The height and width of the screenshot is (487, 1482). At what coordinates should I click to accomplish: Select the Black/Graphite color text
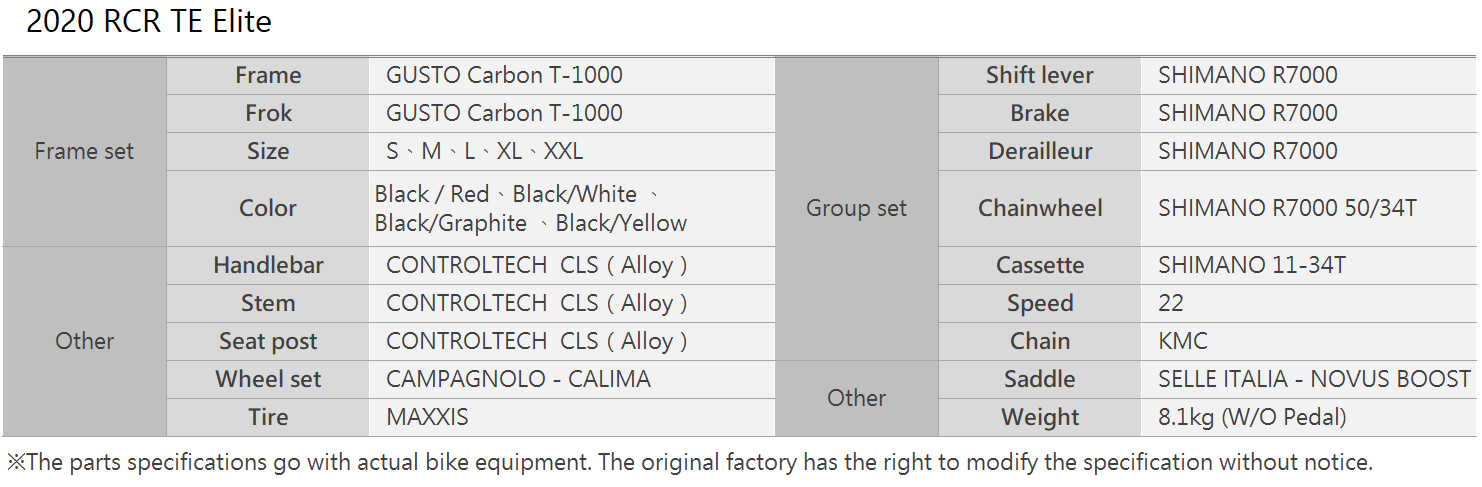point(451,223)
